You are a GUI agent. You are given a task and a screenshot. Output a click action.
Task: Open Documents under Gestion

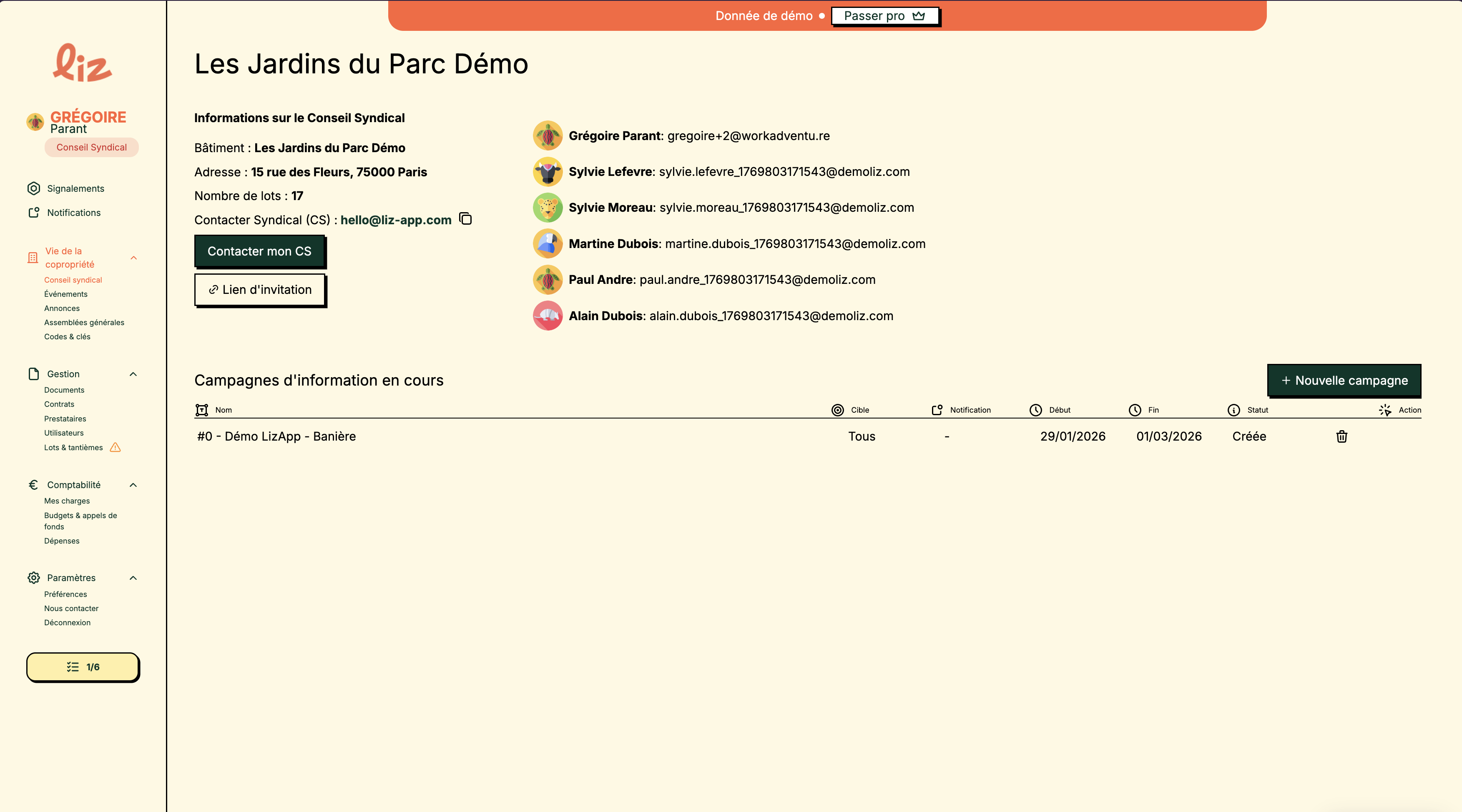click(64, 390)
